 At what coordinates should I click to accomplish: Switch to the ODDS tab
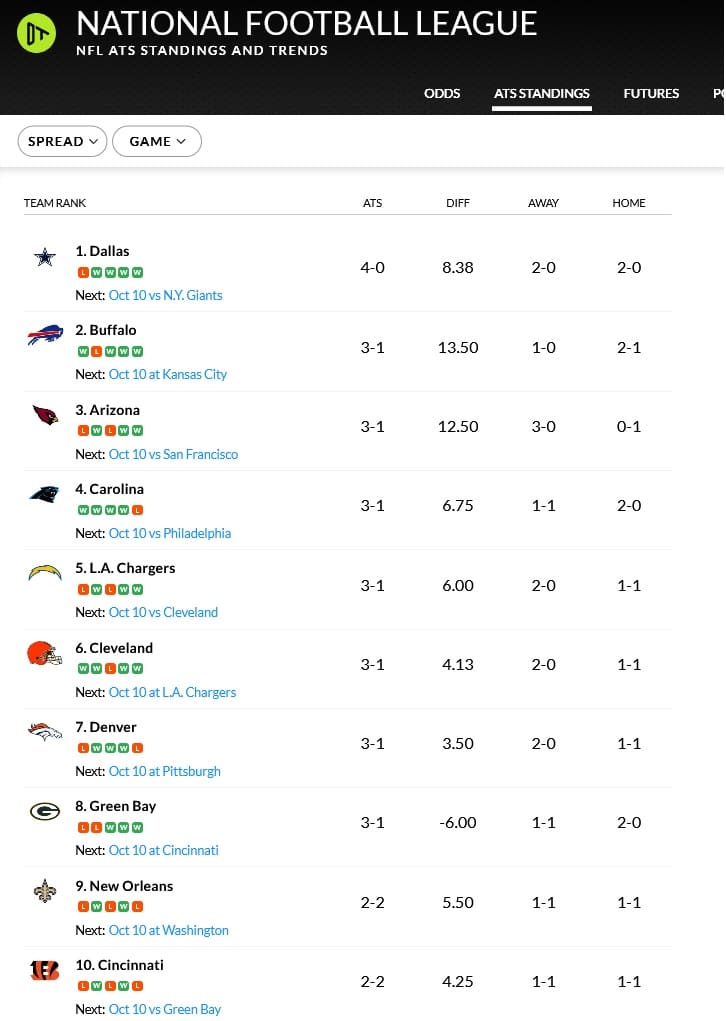point(442,93)
